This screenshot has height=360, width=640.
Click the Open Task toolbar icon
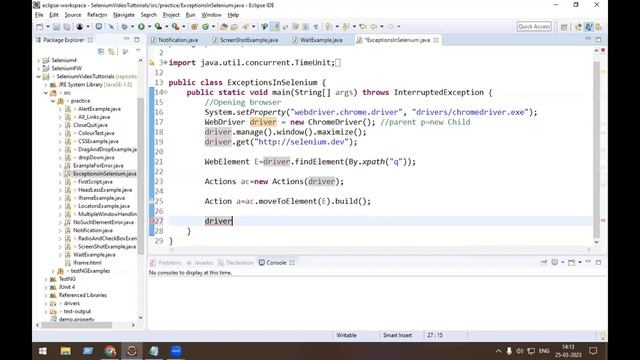(x=234, y=27)
